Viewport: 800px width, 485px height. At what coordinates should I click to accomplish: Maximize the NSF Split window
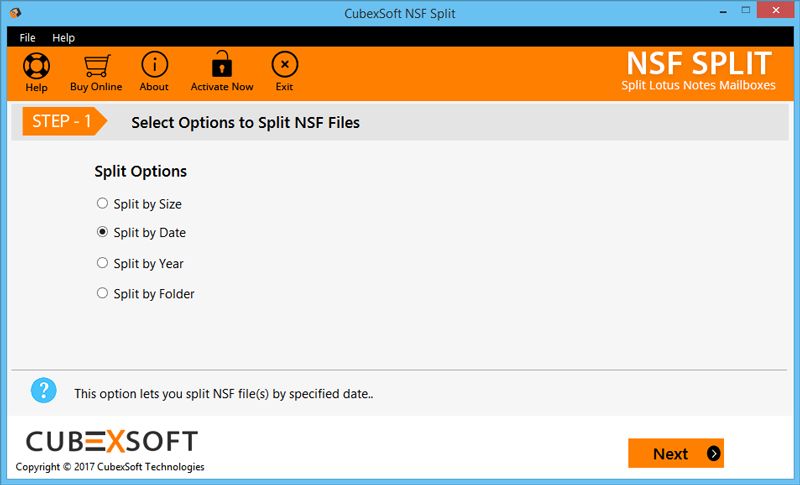(x=745, y=11)
